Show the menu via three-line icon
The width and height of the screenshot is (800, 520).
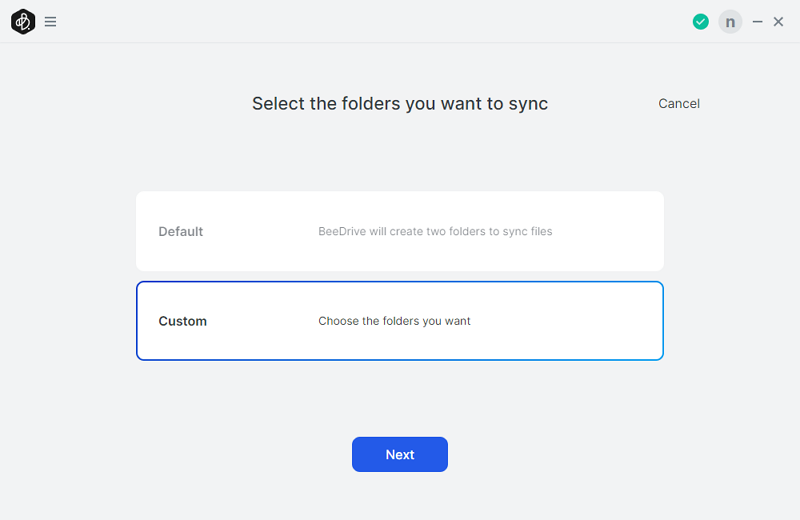coord(50,21)
